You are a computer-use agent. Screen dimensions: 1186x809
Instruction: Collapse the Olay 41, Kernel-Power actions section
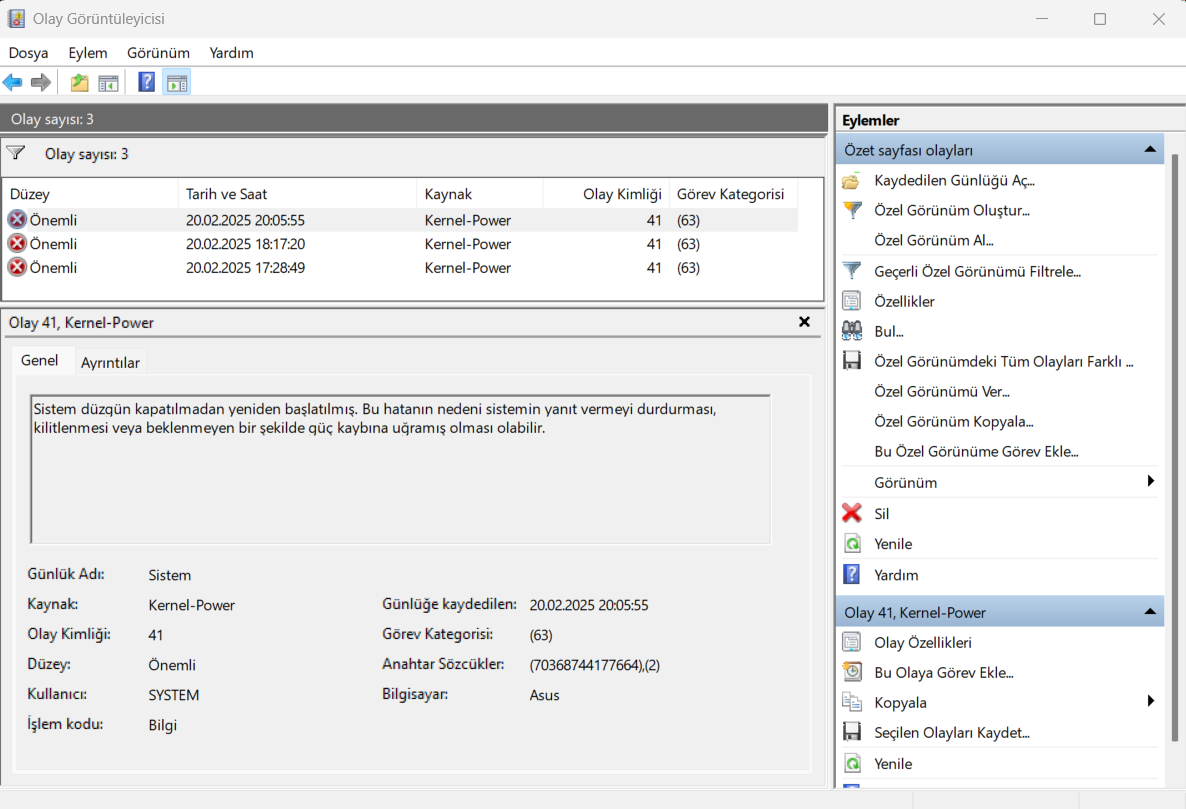(1150, 612)
